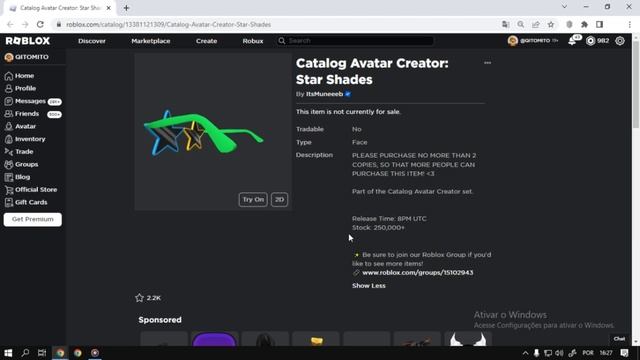Show hidden system tray icons

point(526,353)
